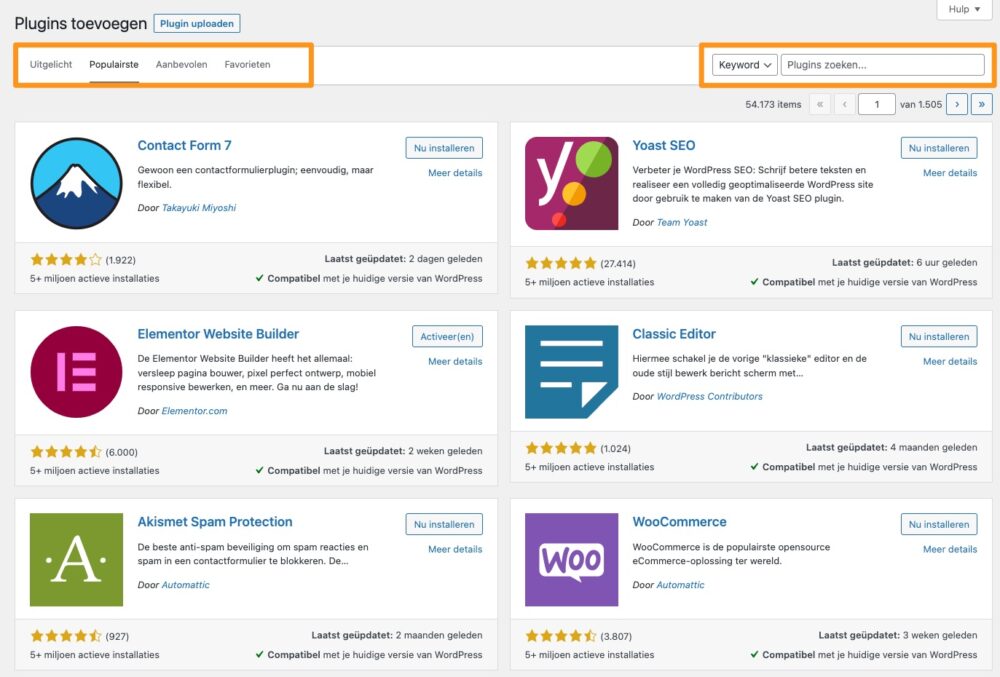Click the WooCommerce star rating
The image size is (1000, 677).
coord(560,635)
